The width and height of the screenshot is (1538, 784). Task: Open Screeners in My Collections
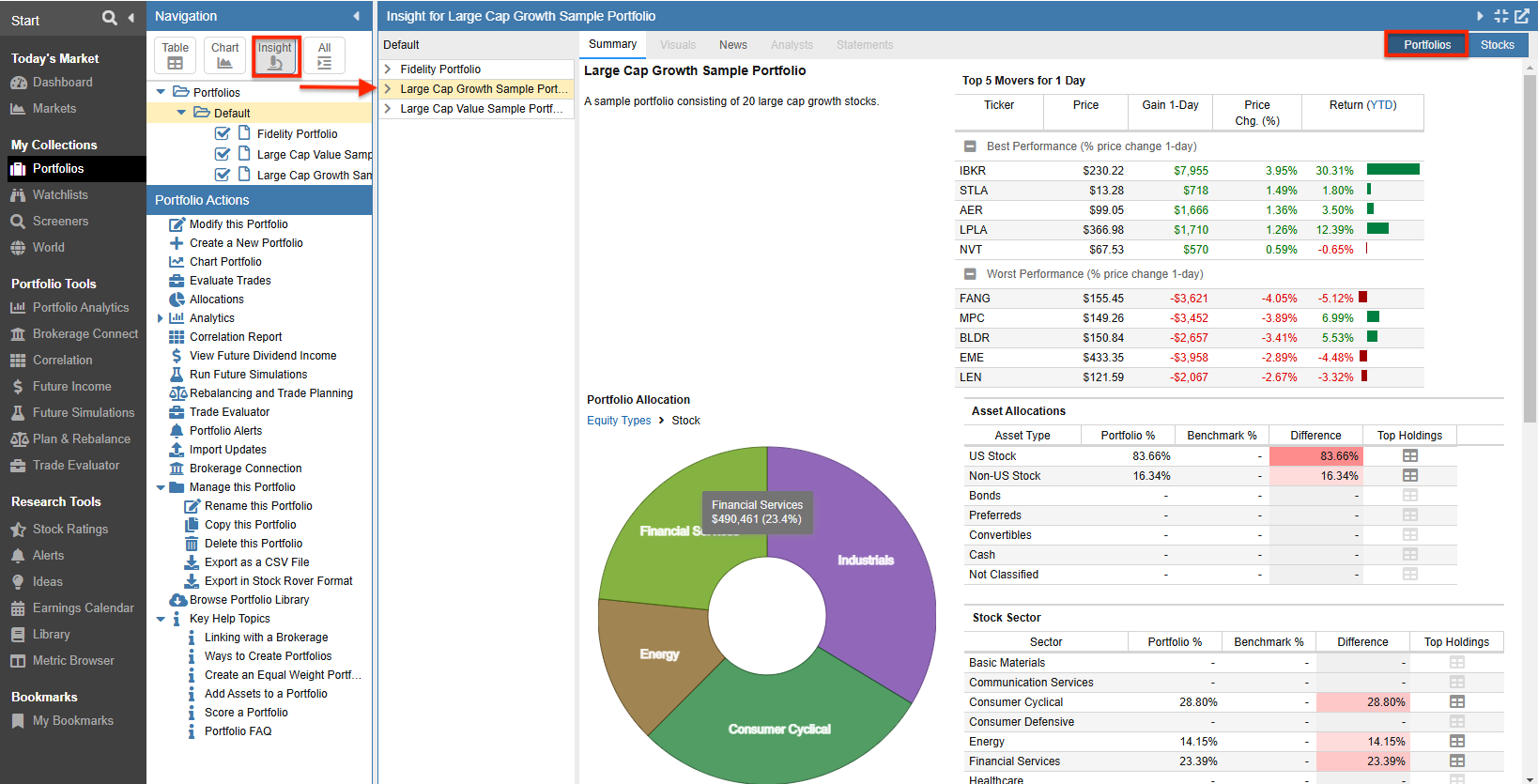(x=60, y=222)
